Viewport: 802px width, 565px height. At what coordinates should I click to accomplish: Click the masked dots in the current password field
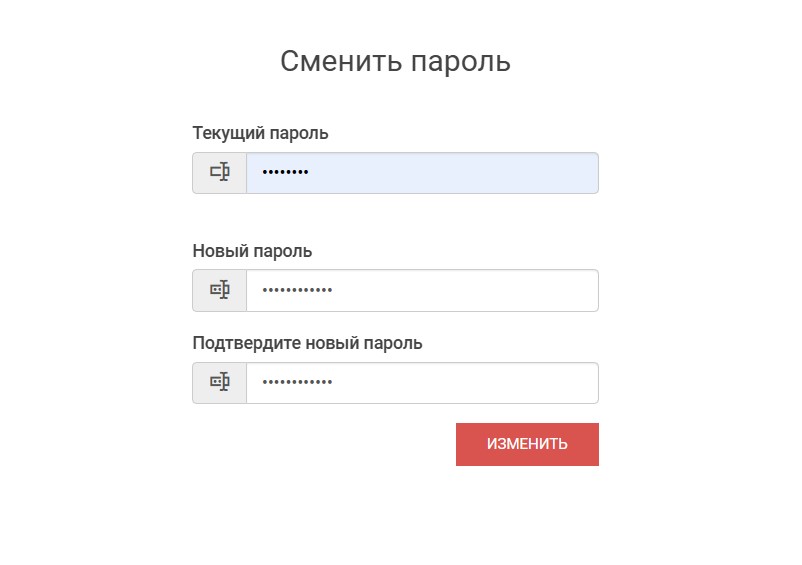(x=285, y=173)
